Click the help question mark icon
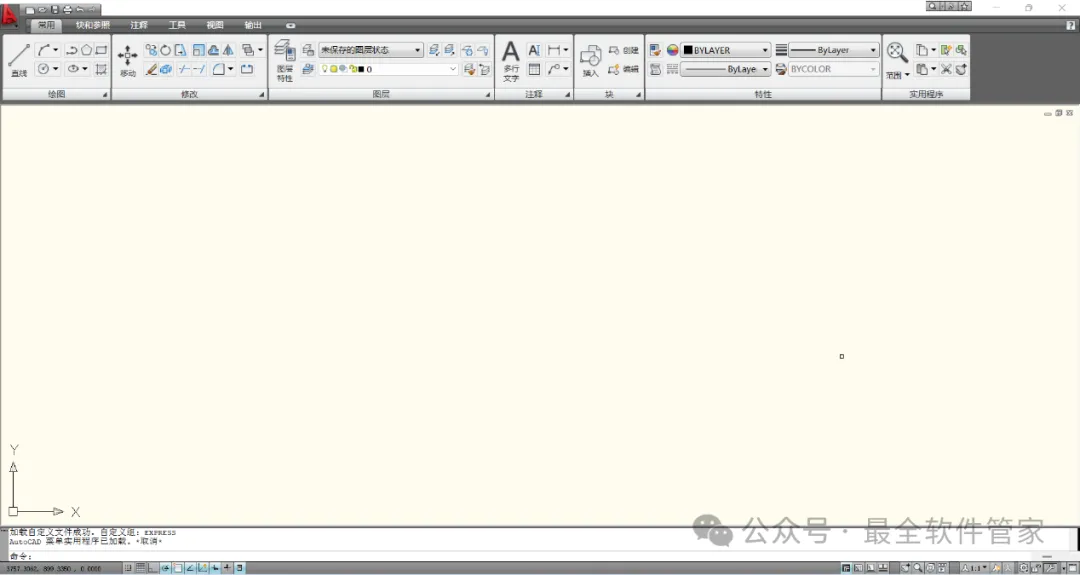 click(x=1070, y=25)
